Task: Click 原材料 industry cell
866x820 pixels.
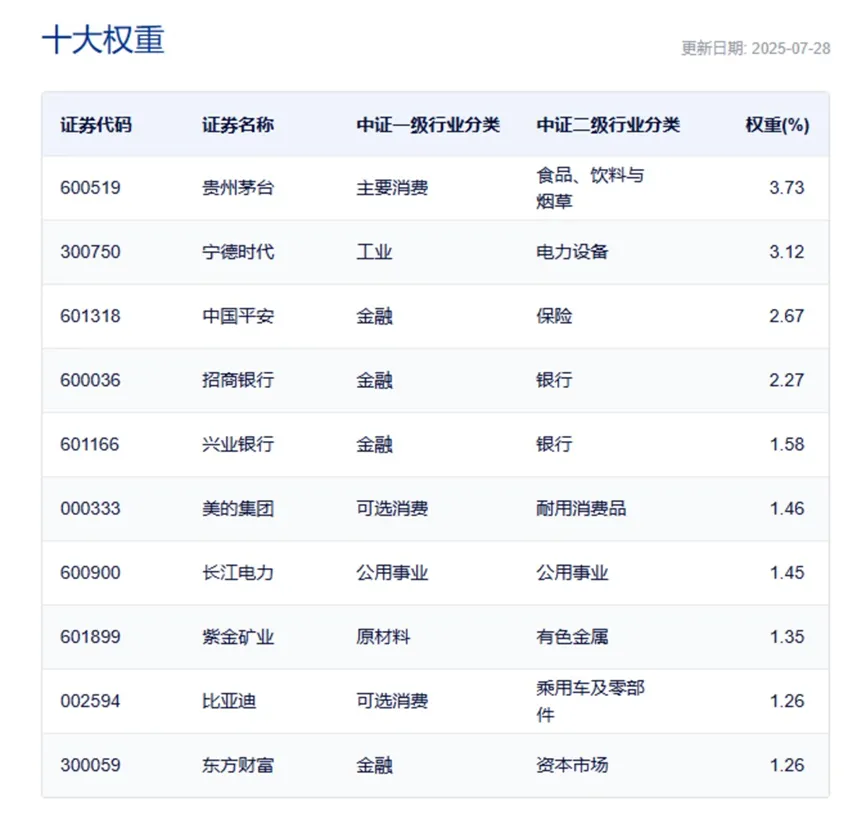Action: click(383, 636)
